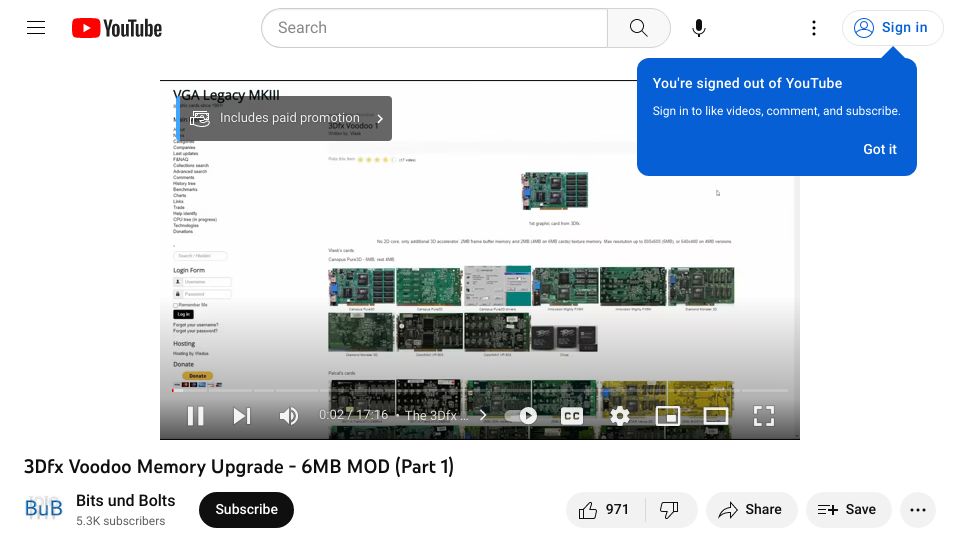Go to the YouTube home logo
Image resolution: width=960 pixels, height=540 pixels.
tap(117, 28)
